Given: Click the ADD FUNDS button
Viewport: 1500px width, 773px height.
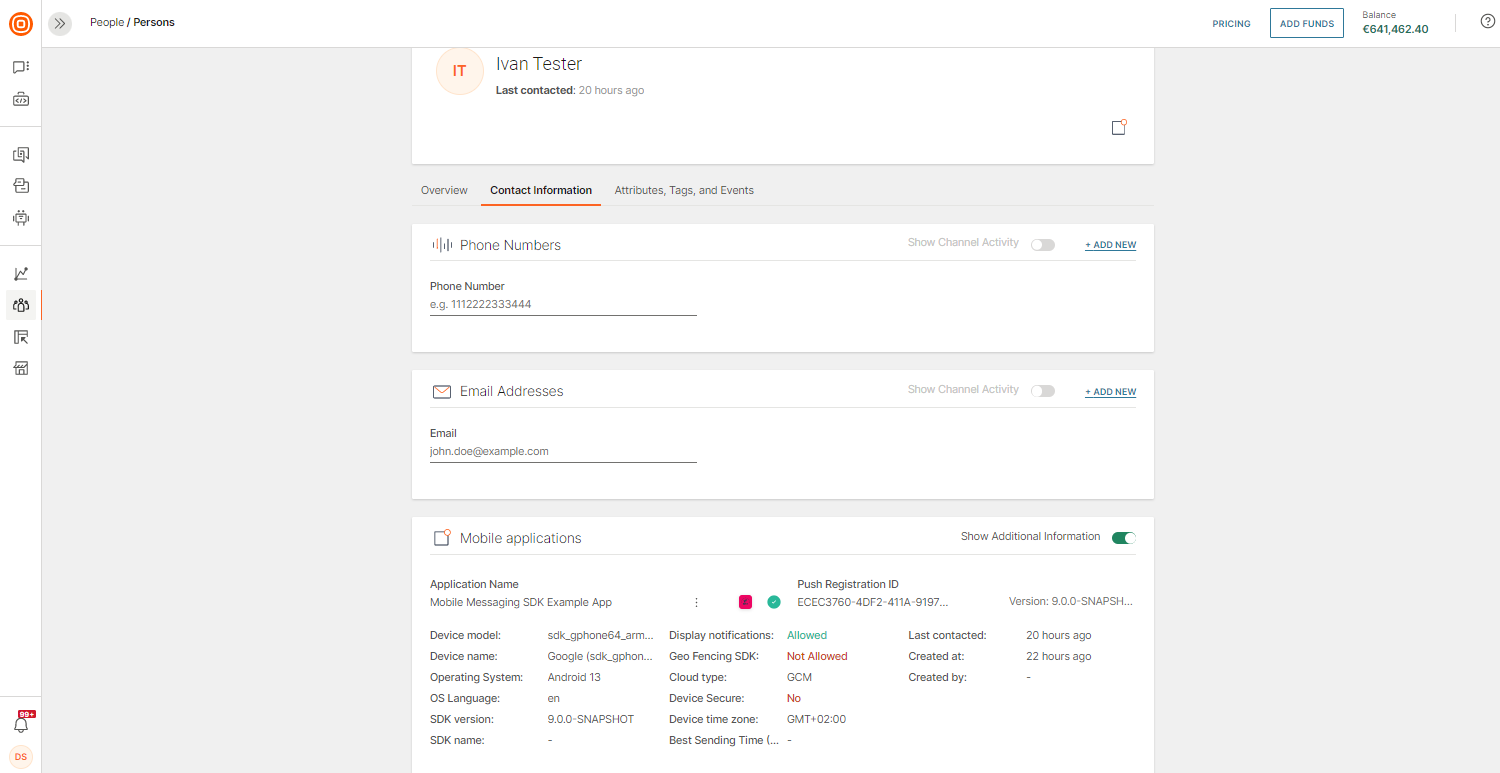Looking at the screenshot, I should [x=1306, y=23].
